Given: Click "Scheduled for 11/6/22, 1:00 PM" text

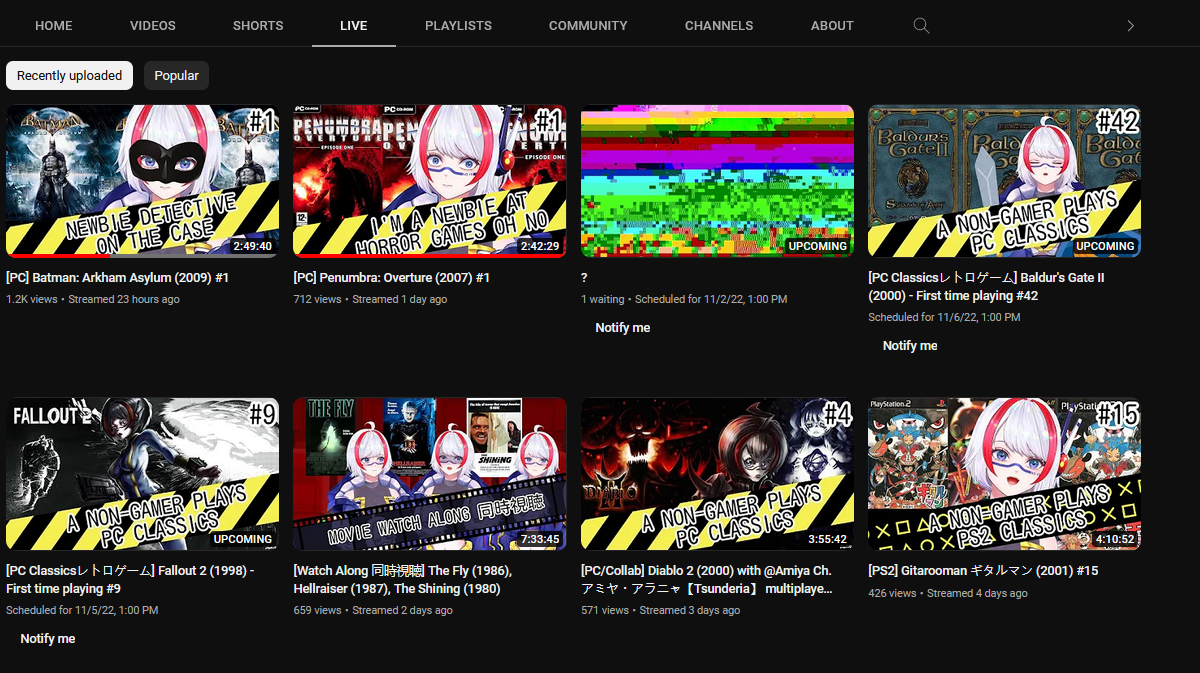Looking at the screenshot, I should click(944, 317).
